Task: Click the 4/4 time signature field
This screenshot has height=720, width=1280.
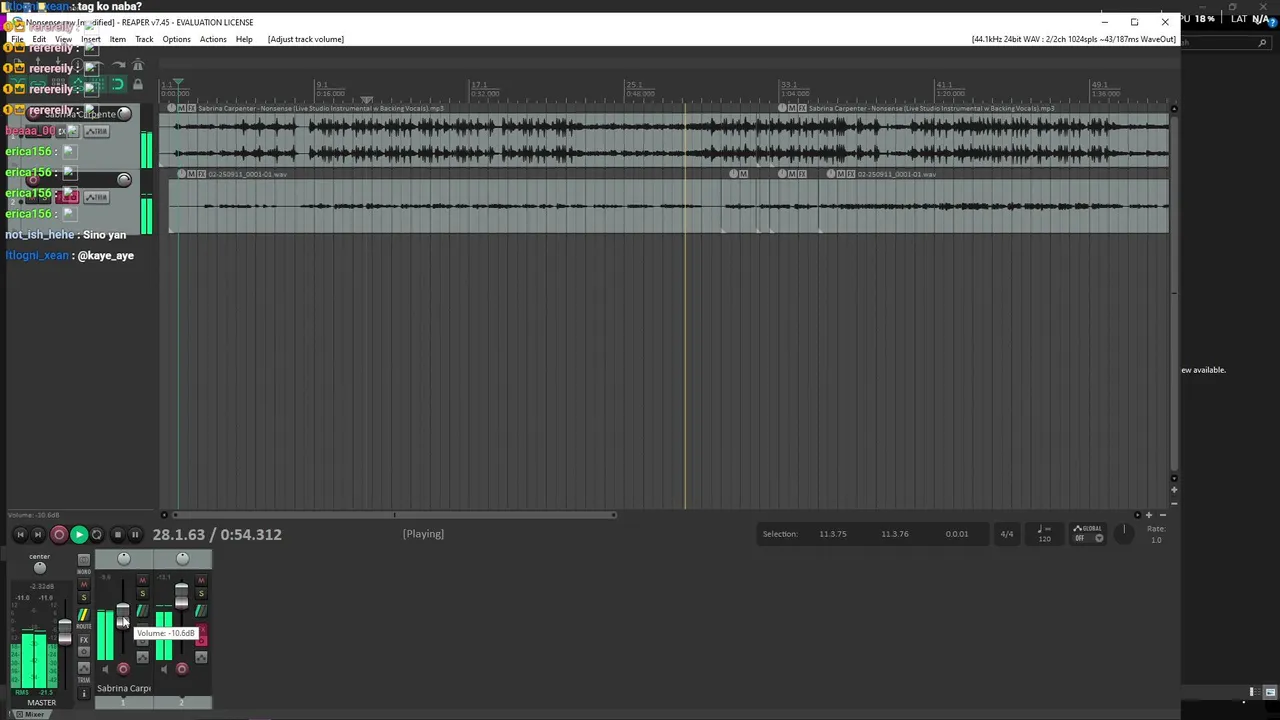Action: [1007, 534]
